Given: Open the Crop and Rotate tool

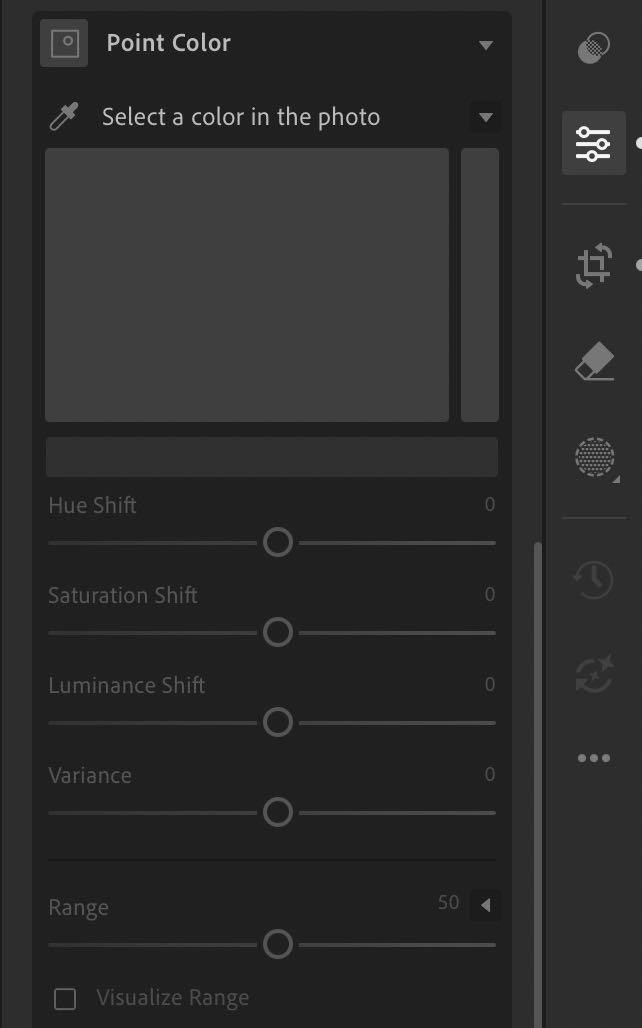Looking at the screenshot, I should coord(593,266).
